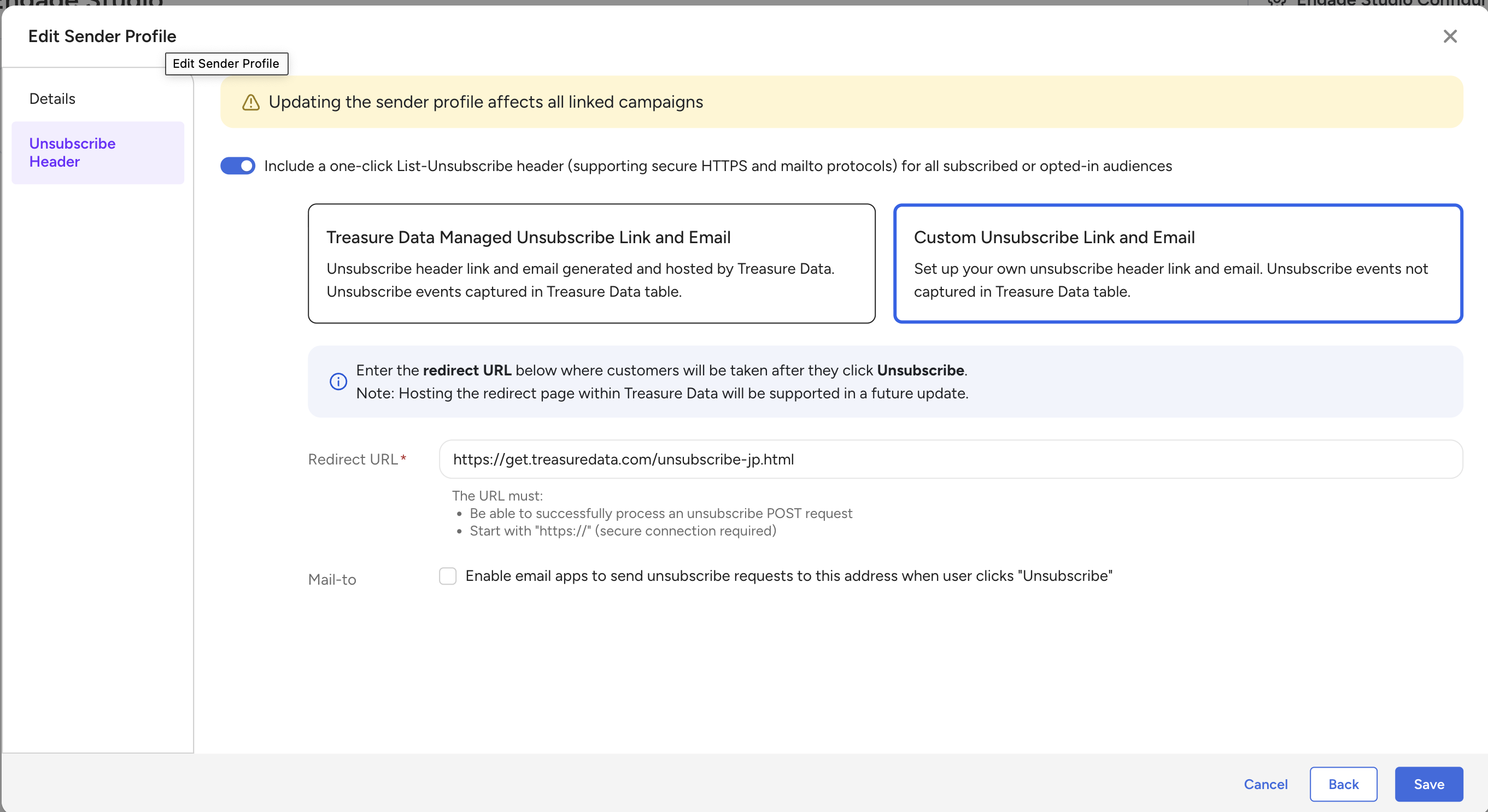Click the redirect URL info note text
The width and height of the screenshot is (1488, 812).
(x=661, y=382)
